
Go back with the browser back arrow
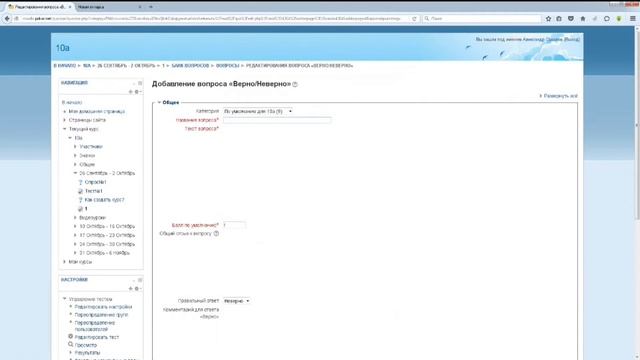(x=7, y=18)
